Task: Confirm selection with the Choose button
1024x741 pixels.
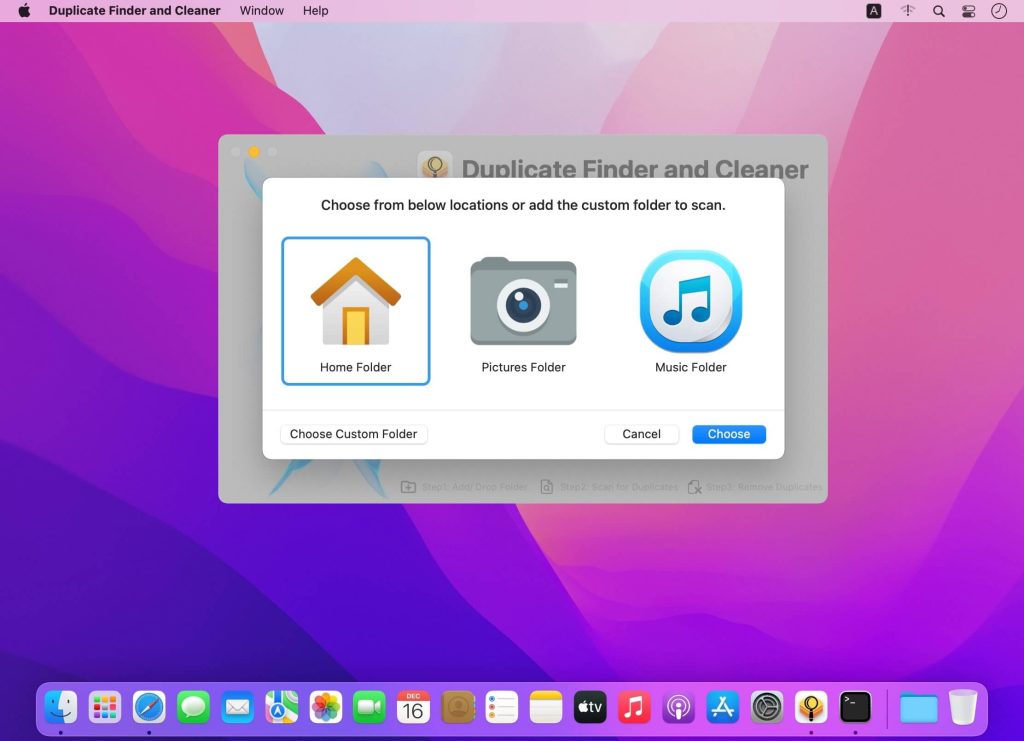Action: tap(728, 434)
